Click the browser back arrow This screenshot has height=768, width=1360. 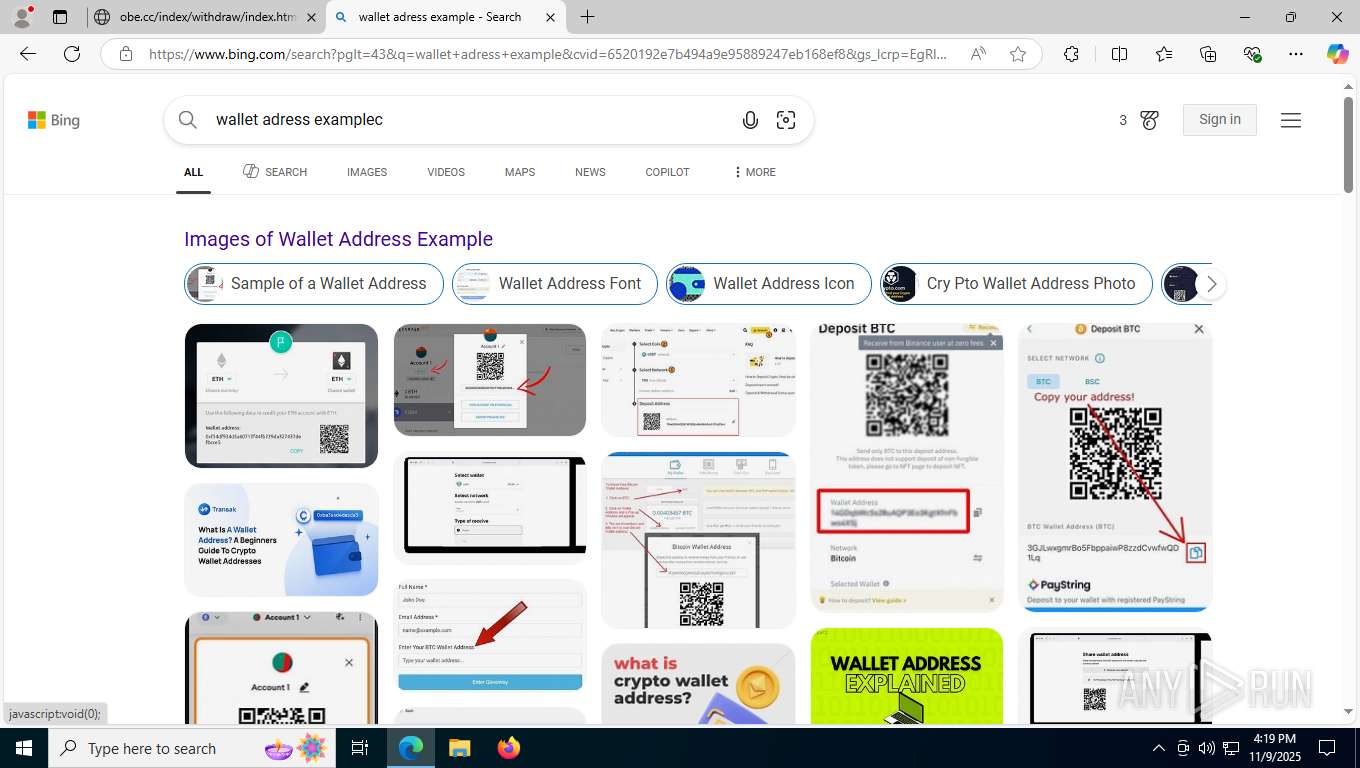coord(28,54)
